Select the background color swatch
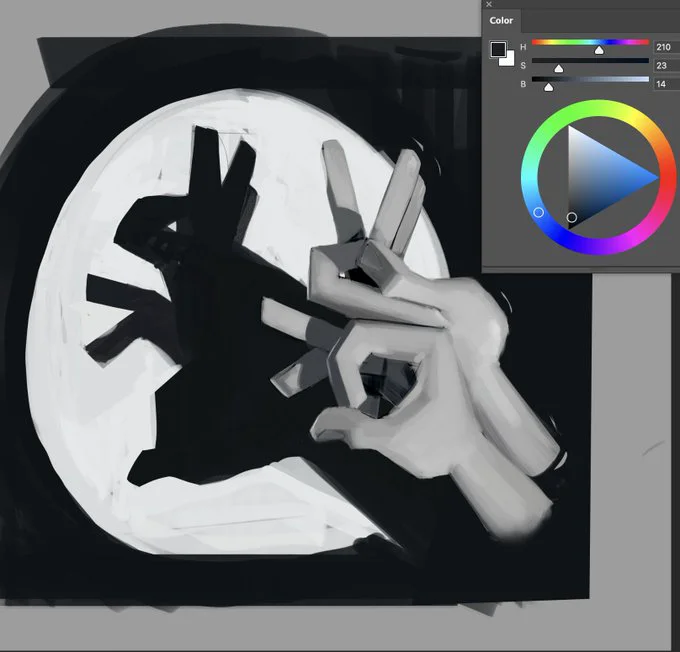680x652 pixels. [x=508, y=60]
